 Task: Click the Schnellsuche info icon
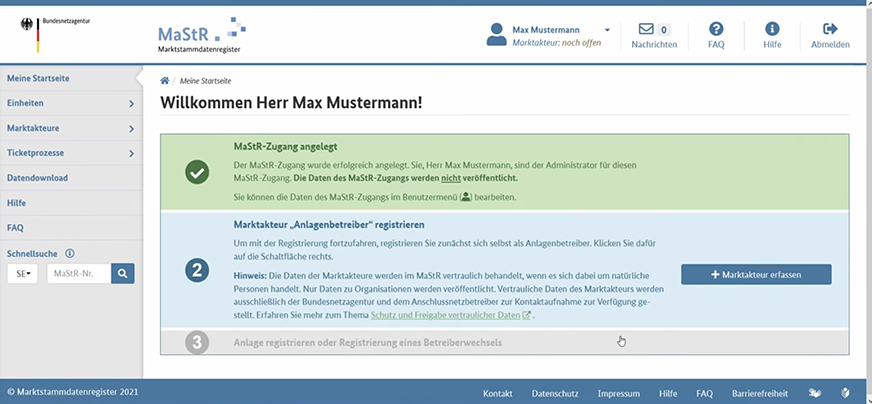[70, 254]
